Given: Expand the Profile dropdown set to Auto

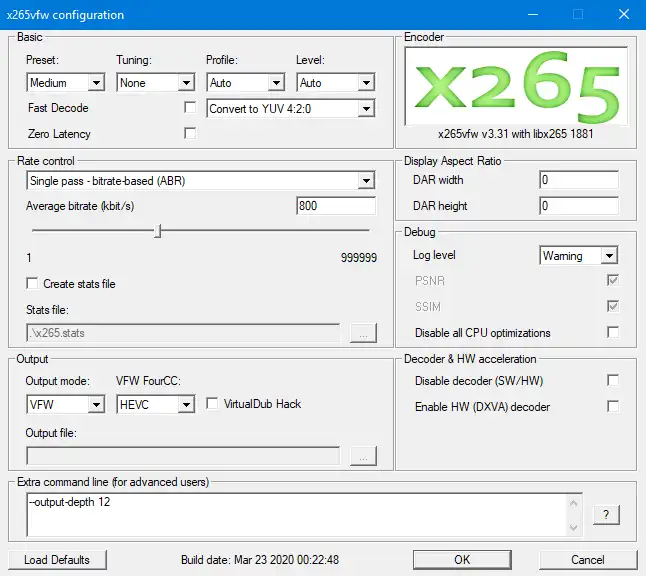Looking at the screenshot, I should (246, 82).
